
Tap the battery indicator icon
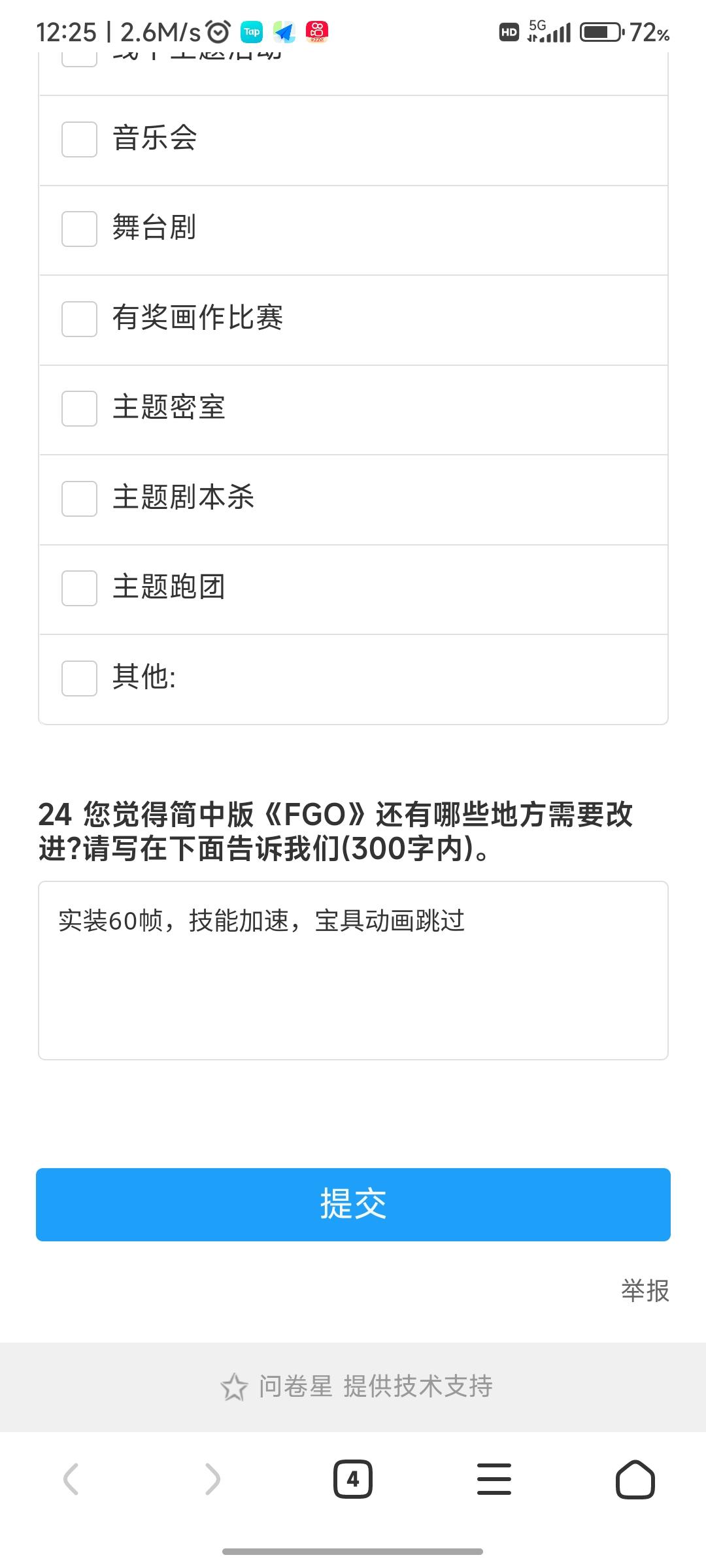click(x=602, y=32)
